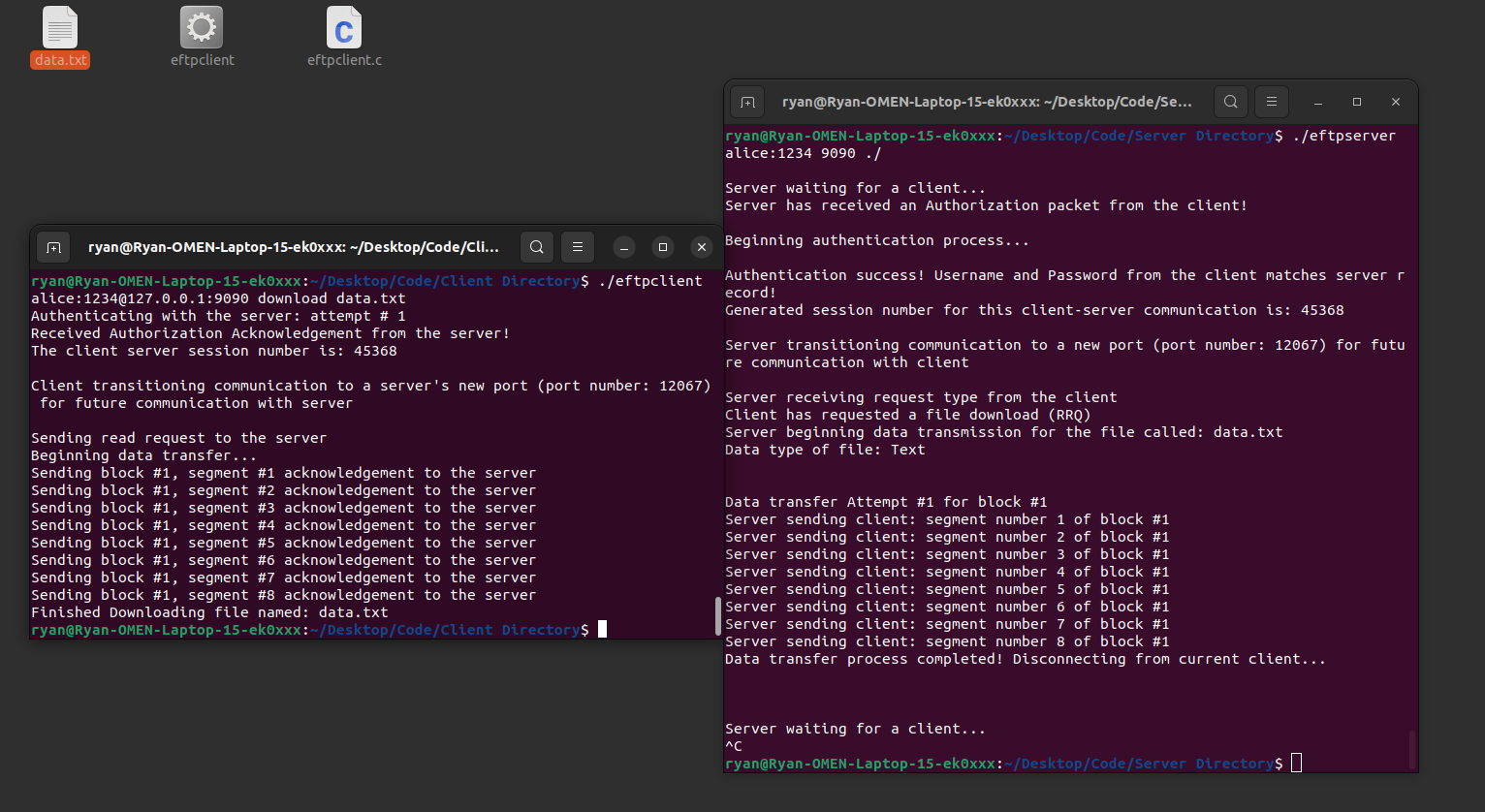Screen dimensions: 1485x812
Task: Click the client line mentioning segment #1 acknowledgement
Action: [283, 473]
